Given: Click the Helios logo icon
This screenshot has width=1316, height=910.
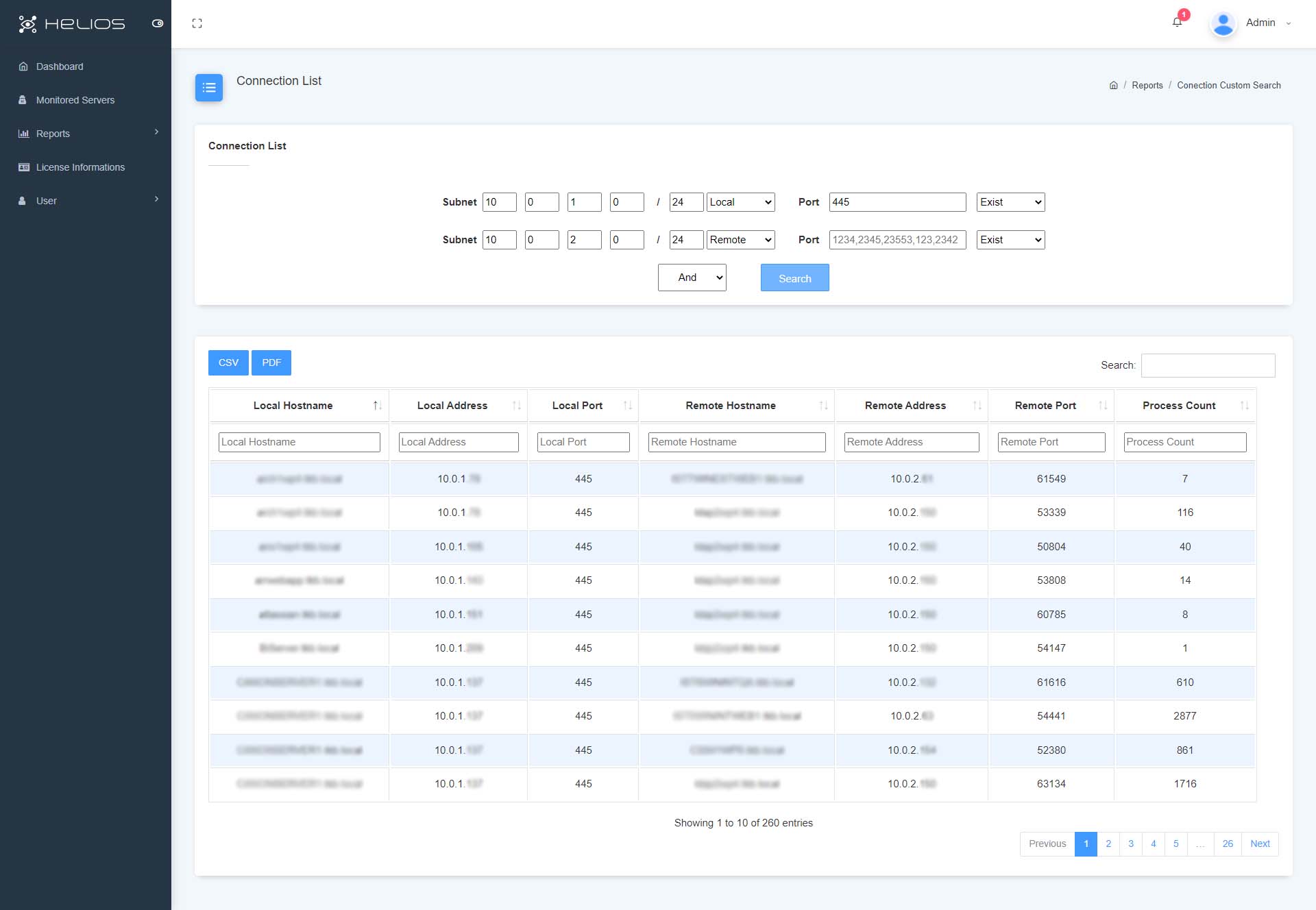Looking at the screenshot, I should click(x=29, y=23).
